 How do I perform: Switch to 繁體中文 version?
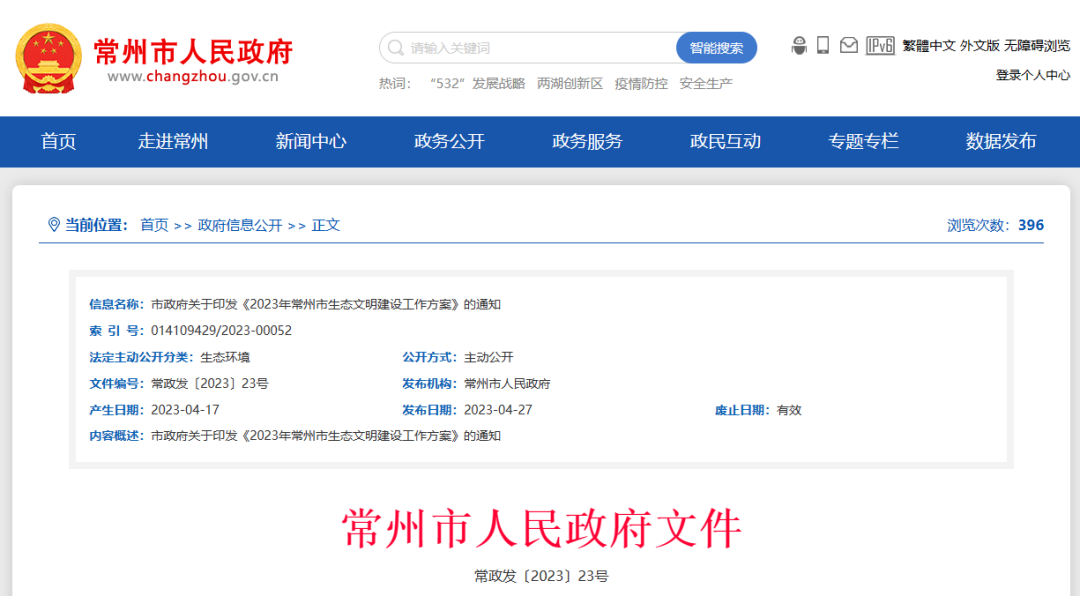[x=929, y=46]
